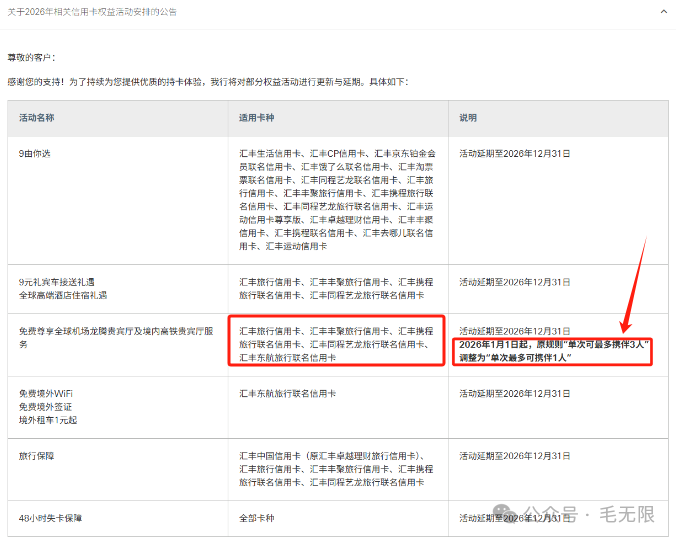Click the extension date in the 9元礼宾车接送礼遇 row

pos(515,282)
